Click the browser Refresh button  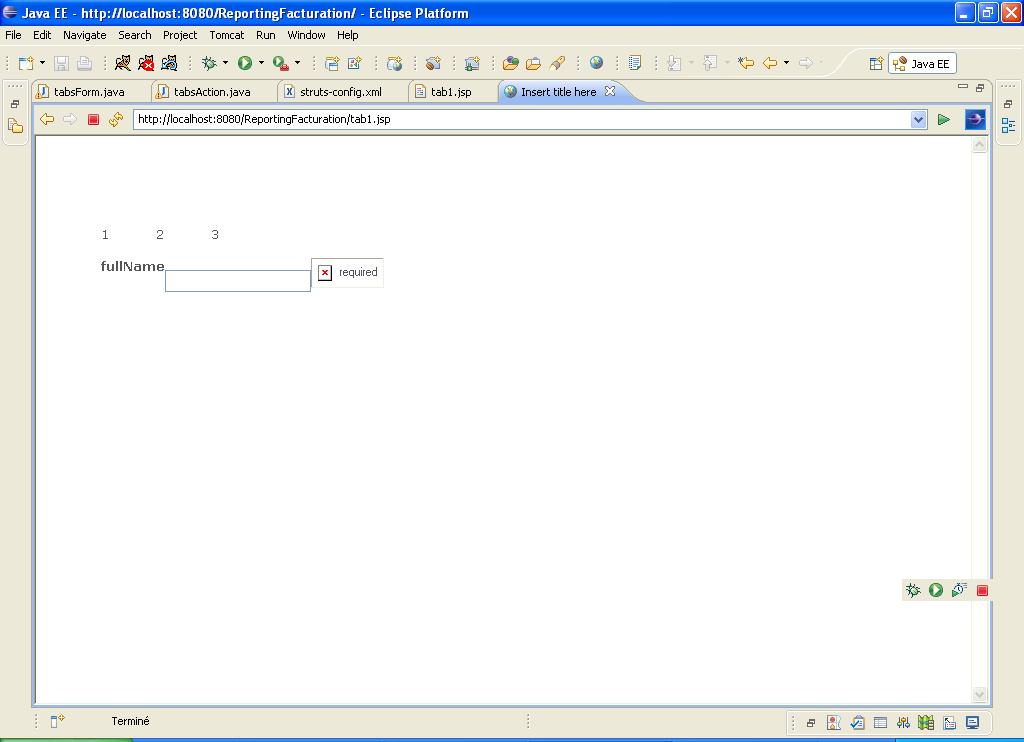point(116,119)
